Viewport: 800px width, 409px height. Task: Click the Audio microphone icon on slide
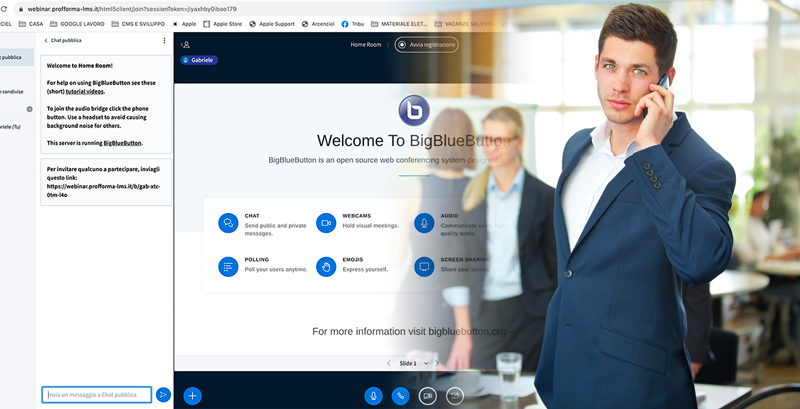point(424,223)
